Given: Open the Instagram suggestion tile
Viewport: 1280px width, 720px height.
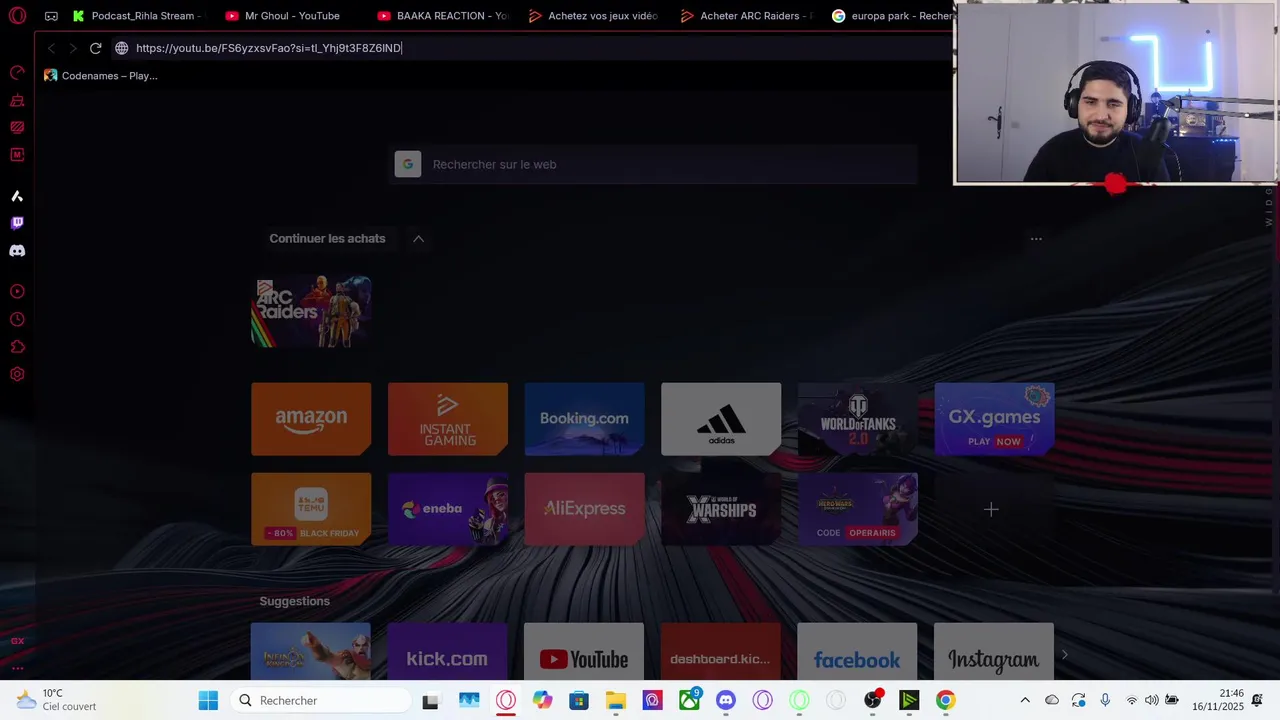Looking at the screenshot, I should (x=994, y=652).
